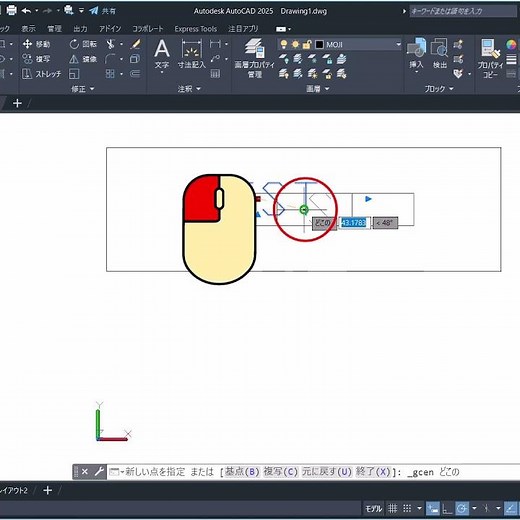
Task: Select the linear dimension icon
Action: tap(215, 44)
